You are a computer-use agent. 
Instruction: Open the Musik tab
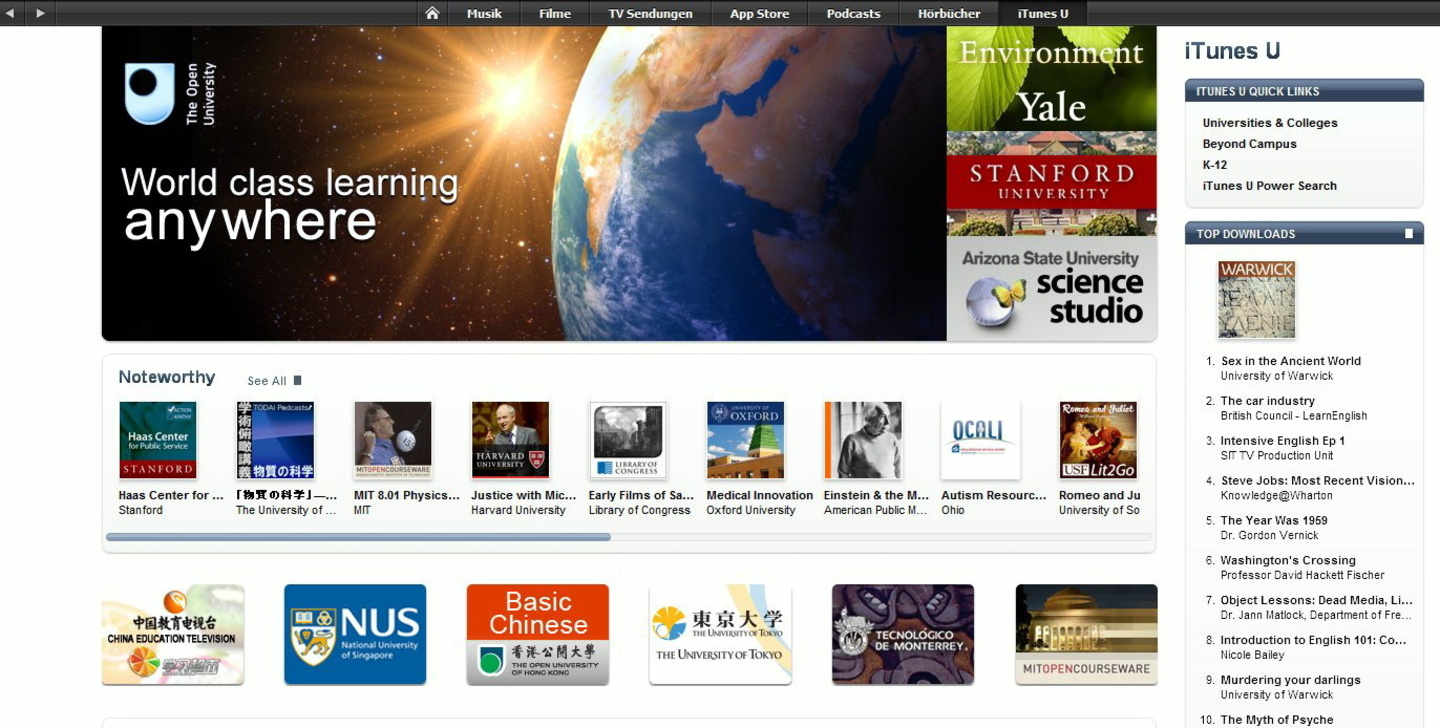(x=484, y=13)
